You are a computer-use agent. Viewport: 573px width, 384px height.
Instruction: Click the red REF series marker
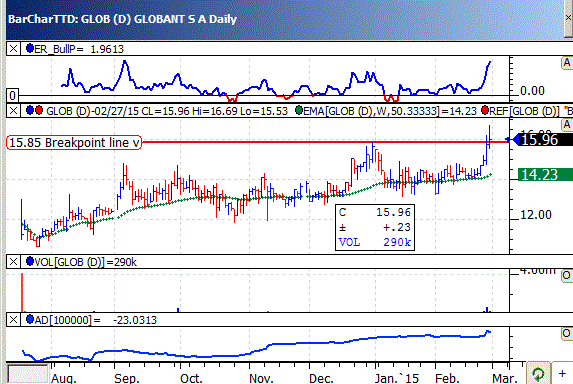coord(485,110)
